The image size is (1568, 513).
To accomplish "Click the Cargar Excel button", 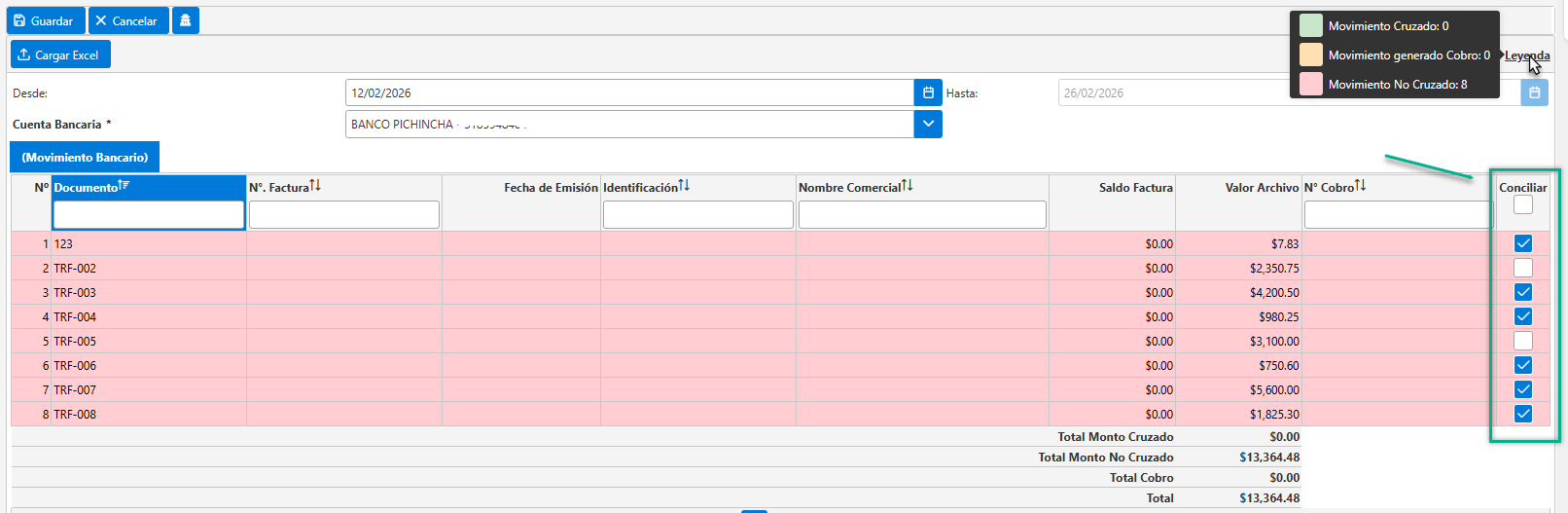I will 60,55.
